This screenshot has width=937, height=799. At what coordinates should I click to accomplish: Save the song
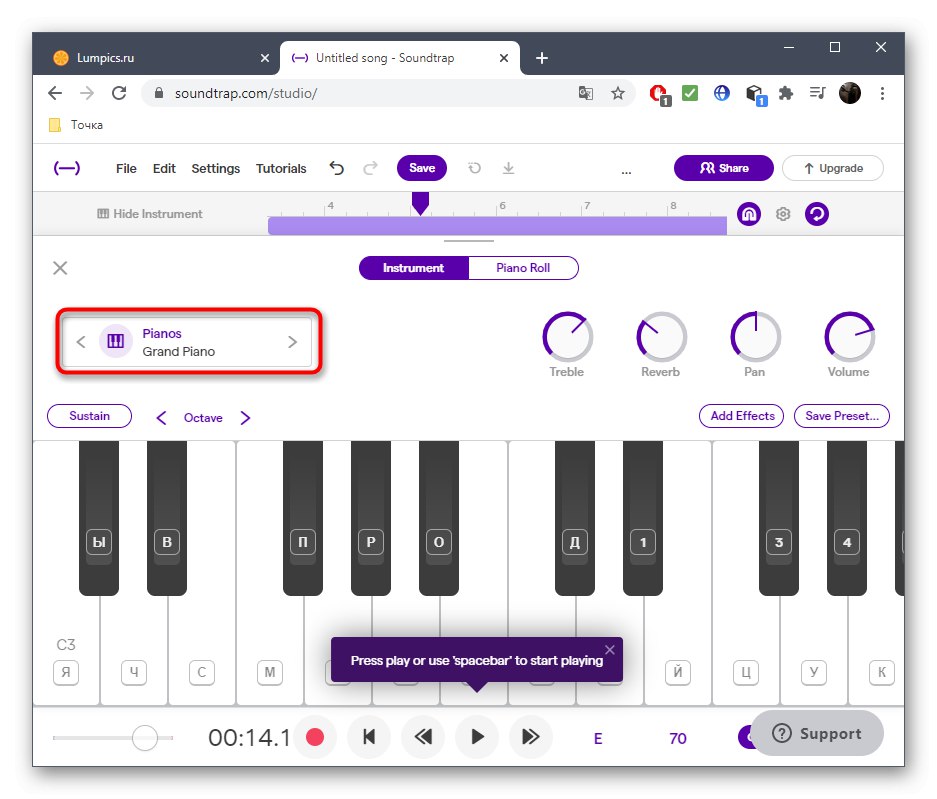click(422, 168)
